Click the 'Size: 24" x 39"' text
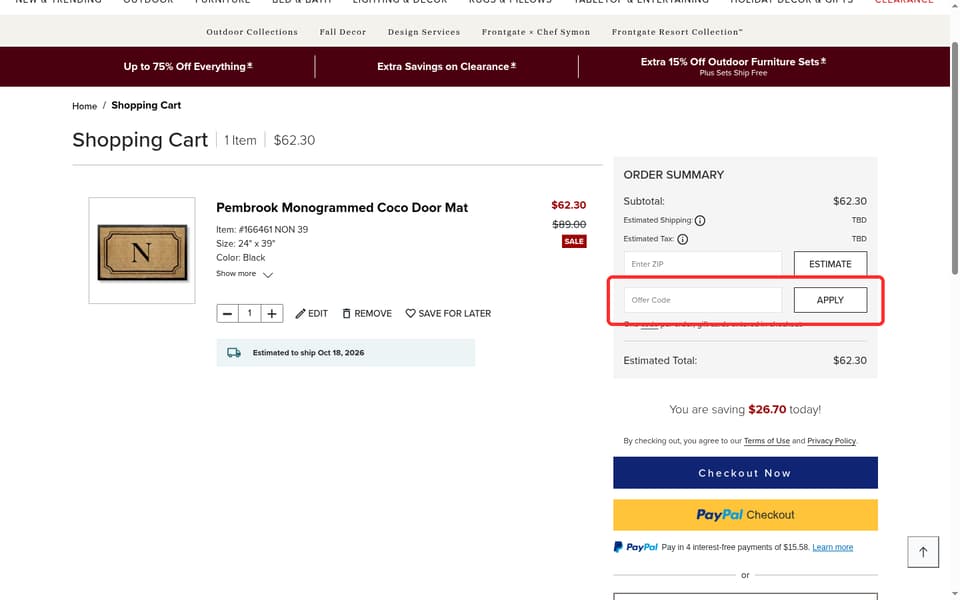 click(x=246, y=244)
